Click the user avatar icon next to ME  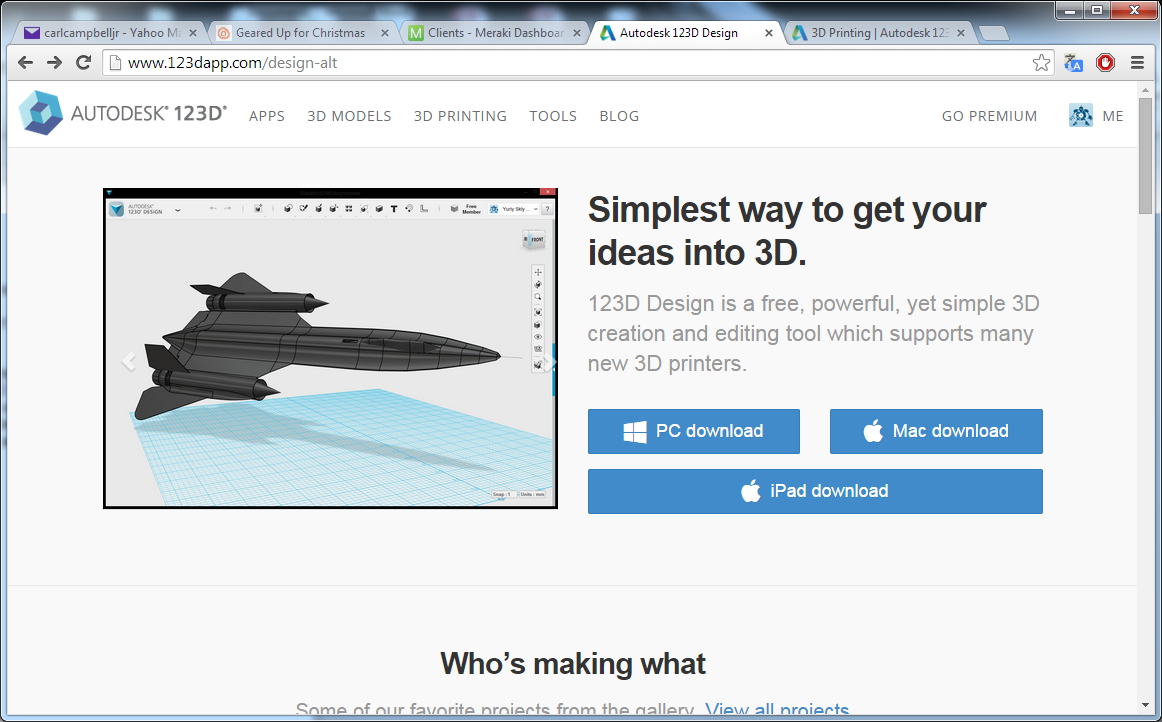[1080, 116]
